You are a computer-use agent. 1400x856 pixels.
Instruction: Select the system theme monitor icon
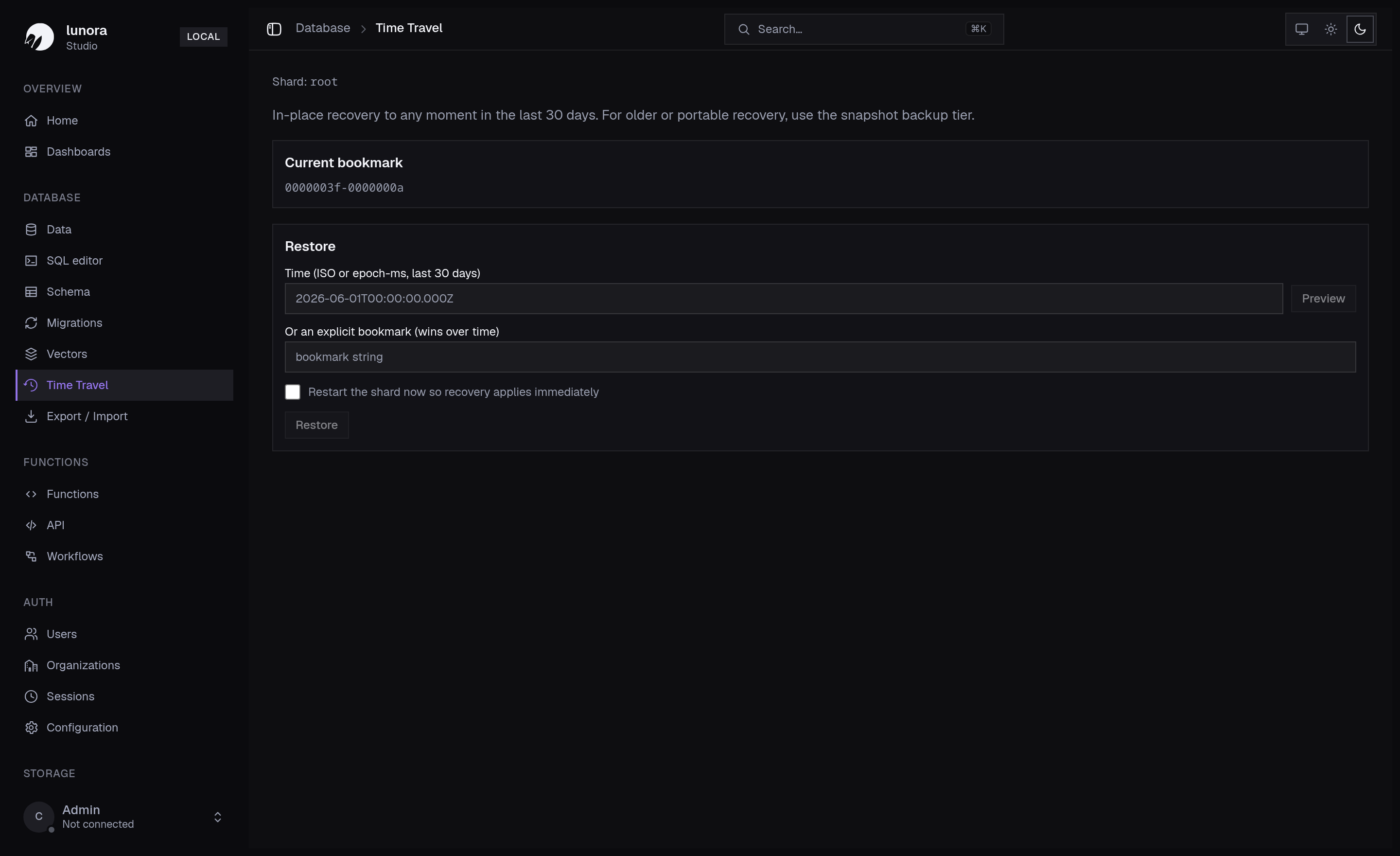pyautogui.click(x=1302, y=29)
